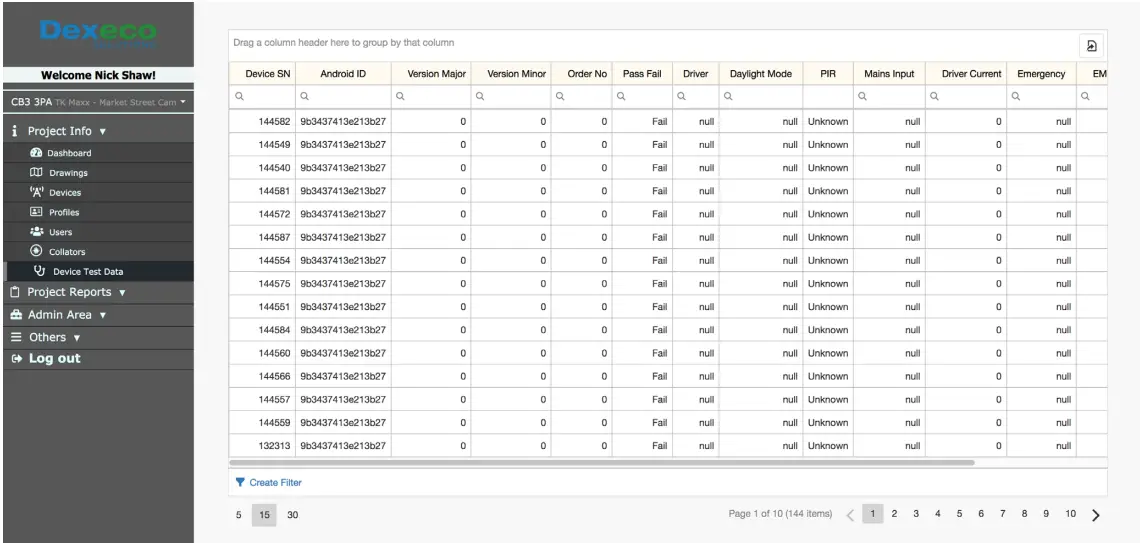Click the horizontal scrollbar of the table

point(602,462)
